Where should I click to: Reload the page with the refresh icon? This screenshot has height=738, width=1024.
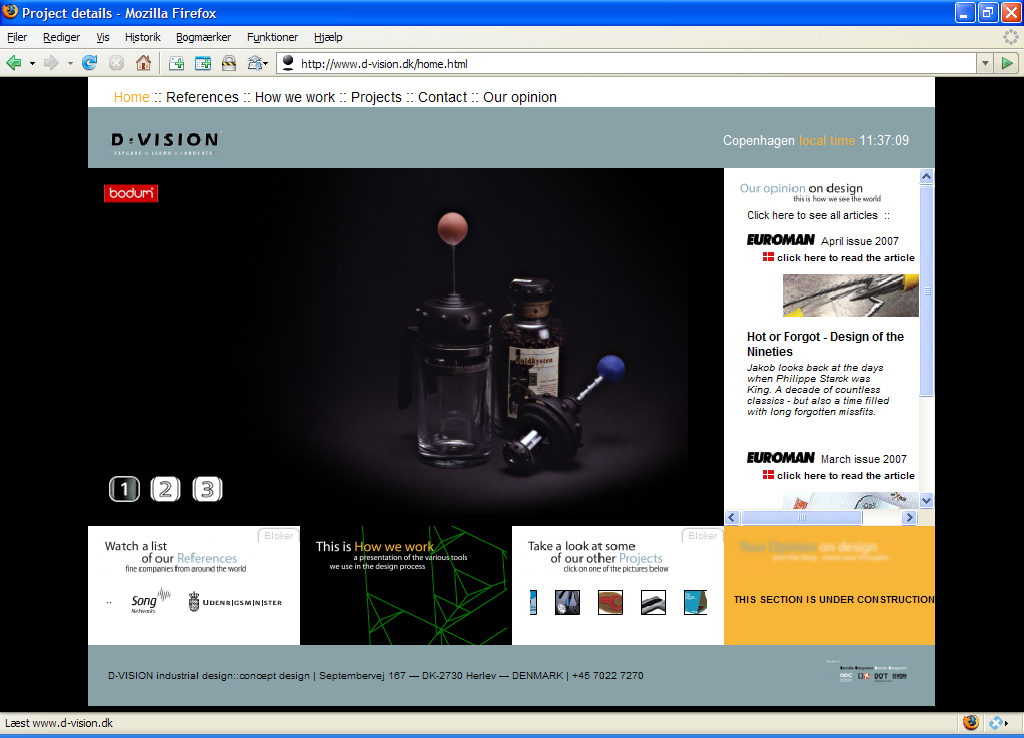[89, 63]
